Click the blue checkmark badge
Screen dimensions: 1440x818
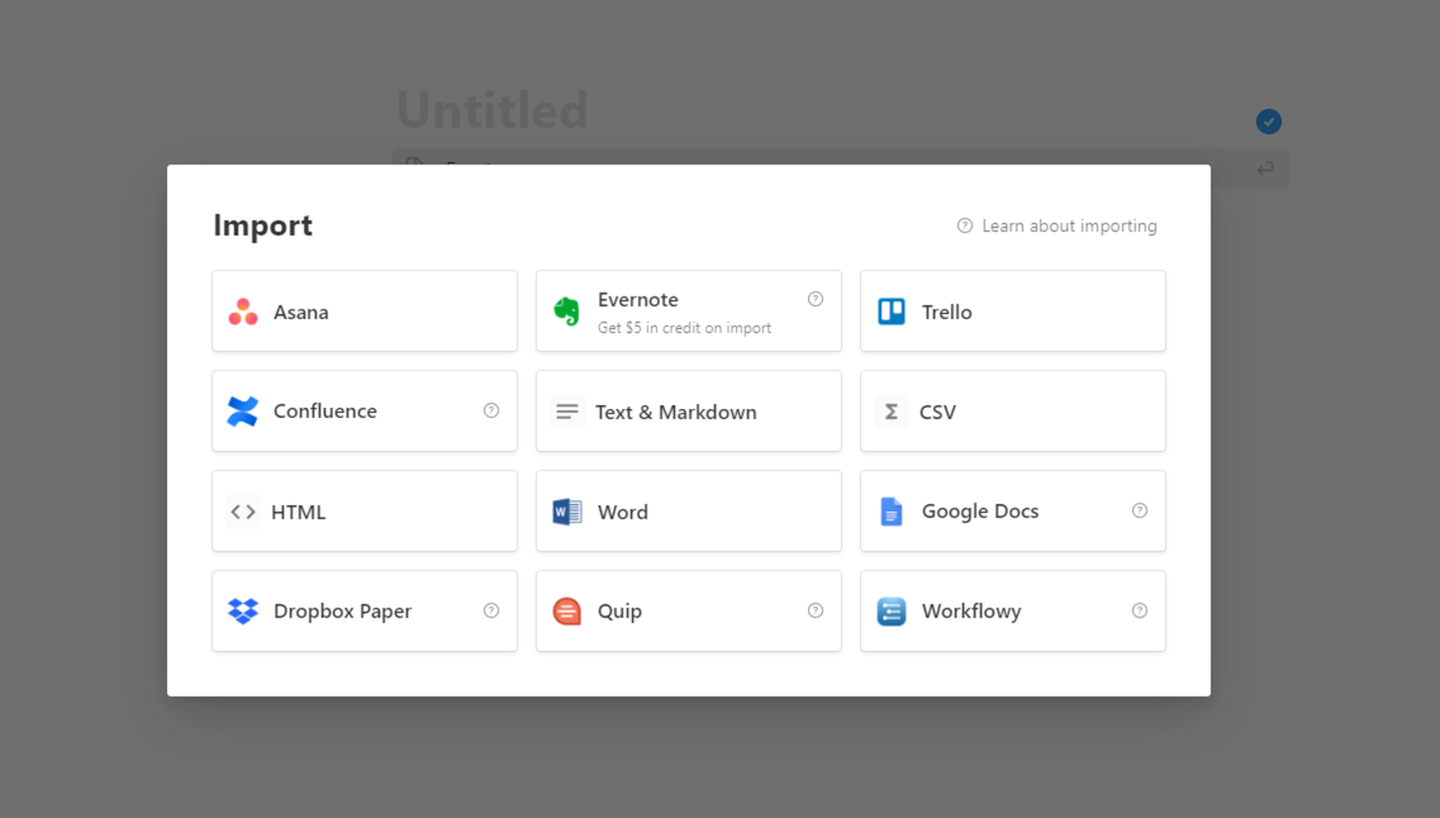click(x=1269, y=122)
